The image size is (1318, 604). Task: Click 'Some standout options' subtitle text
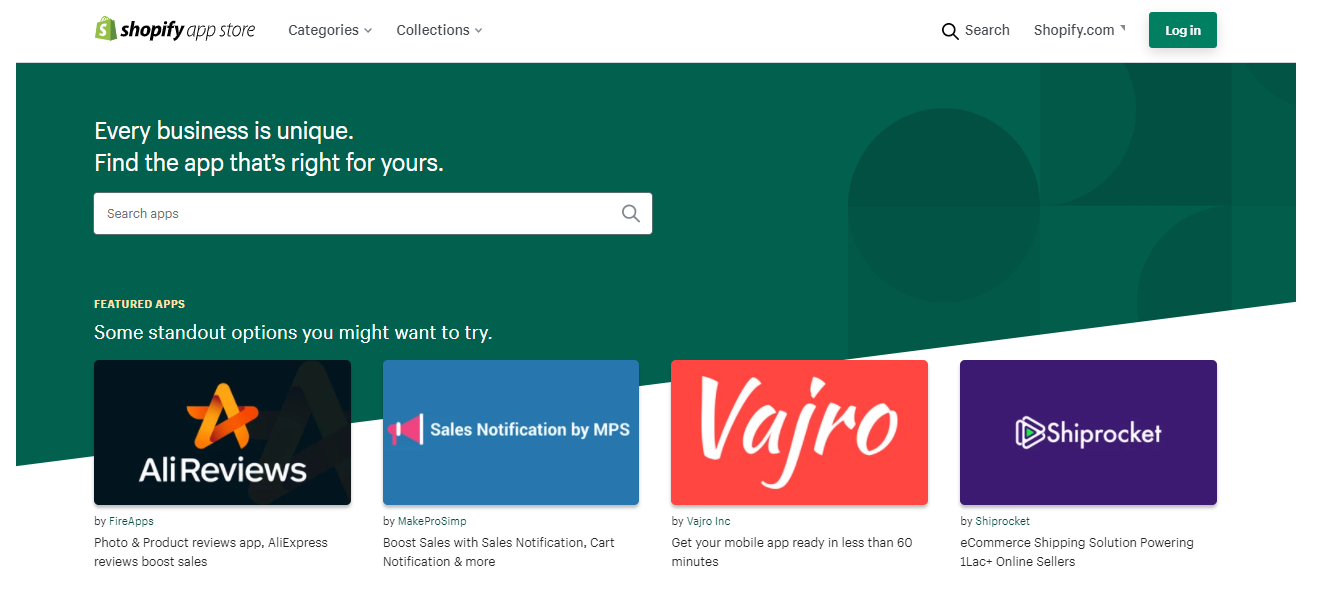pos(293,332)
